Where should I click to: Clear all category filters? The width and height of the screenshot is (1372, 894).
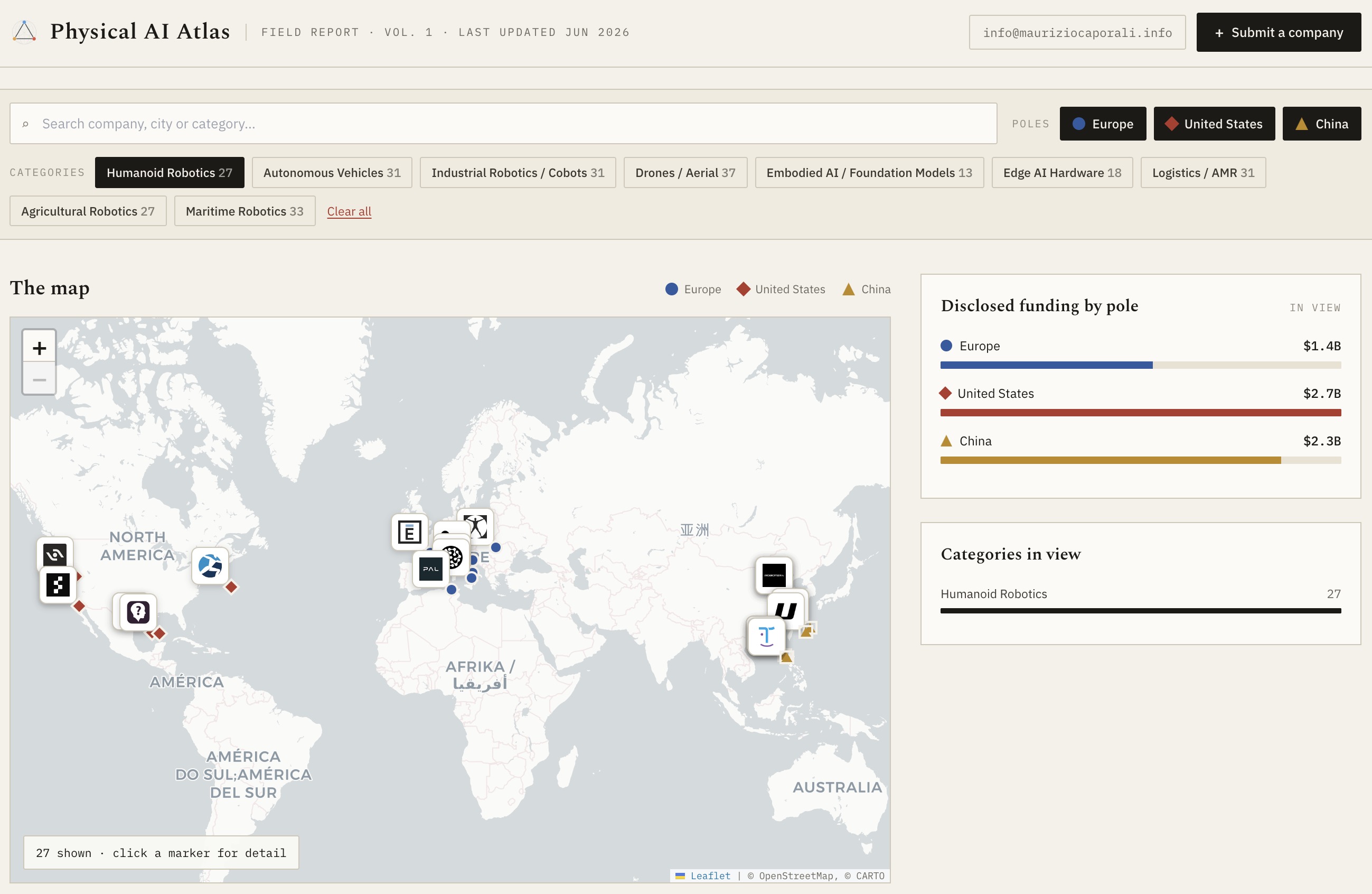tap(350, 211)
